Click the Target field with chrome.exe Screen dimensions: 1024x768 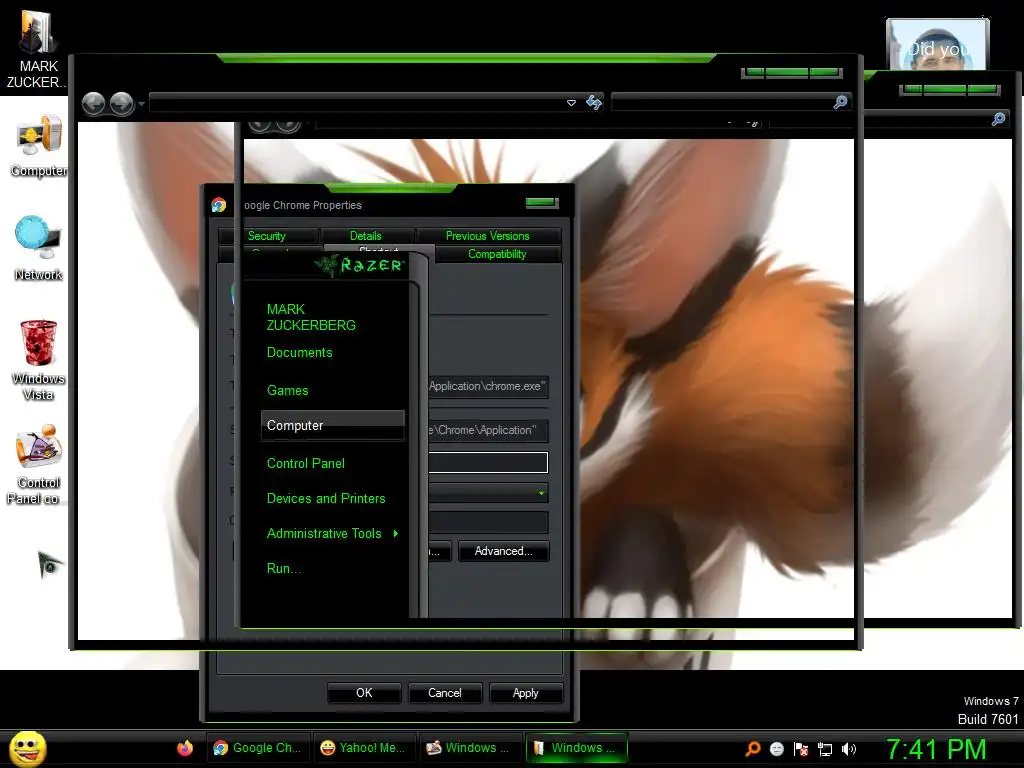488,387
